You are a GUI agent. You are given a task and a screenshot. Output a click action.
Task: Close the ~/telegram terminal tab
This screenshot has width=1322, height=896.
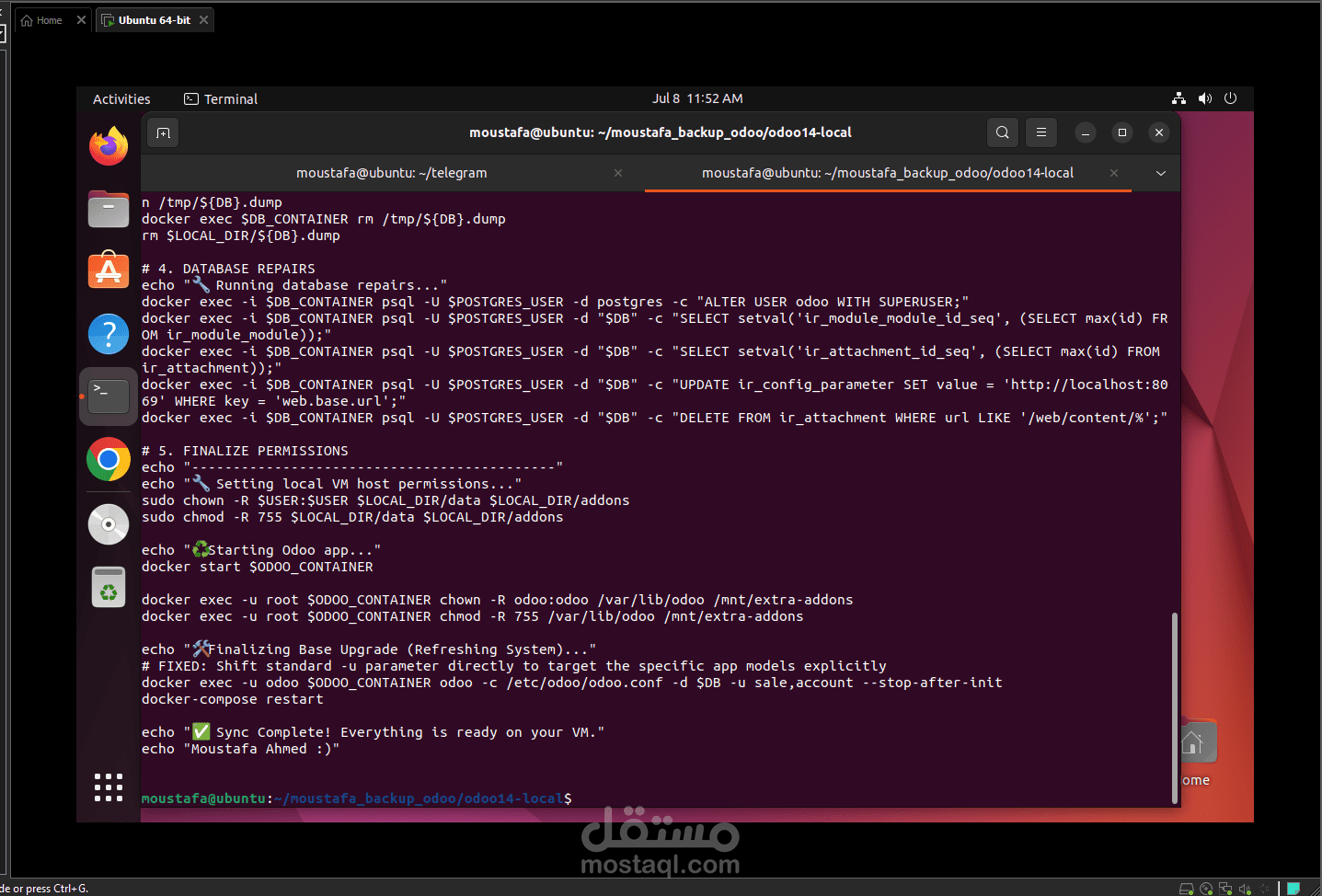[618, 173]
